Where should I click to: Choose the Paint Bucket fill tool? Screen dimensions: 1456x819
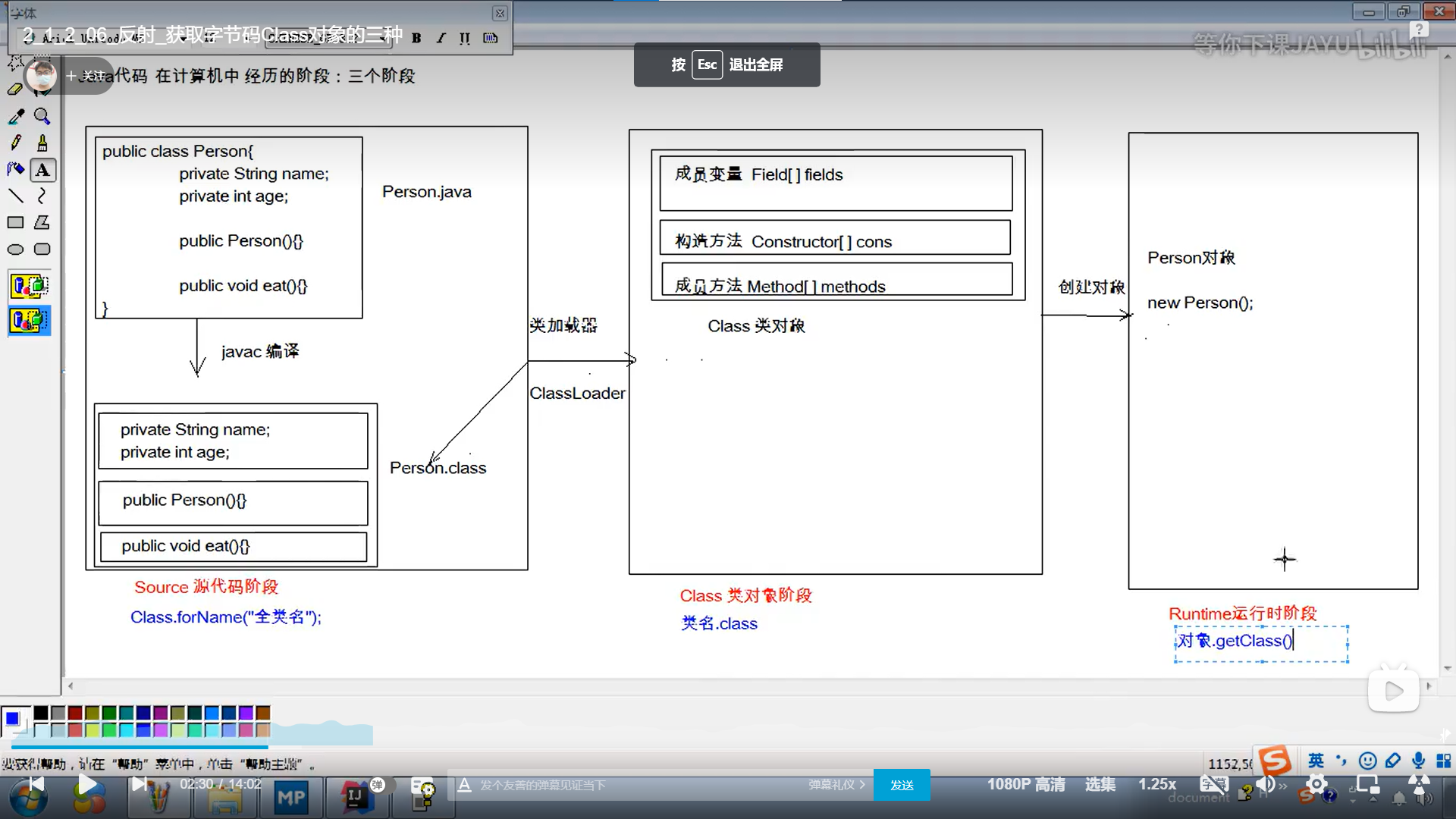click(x=16, y=170)
